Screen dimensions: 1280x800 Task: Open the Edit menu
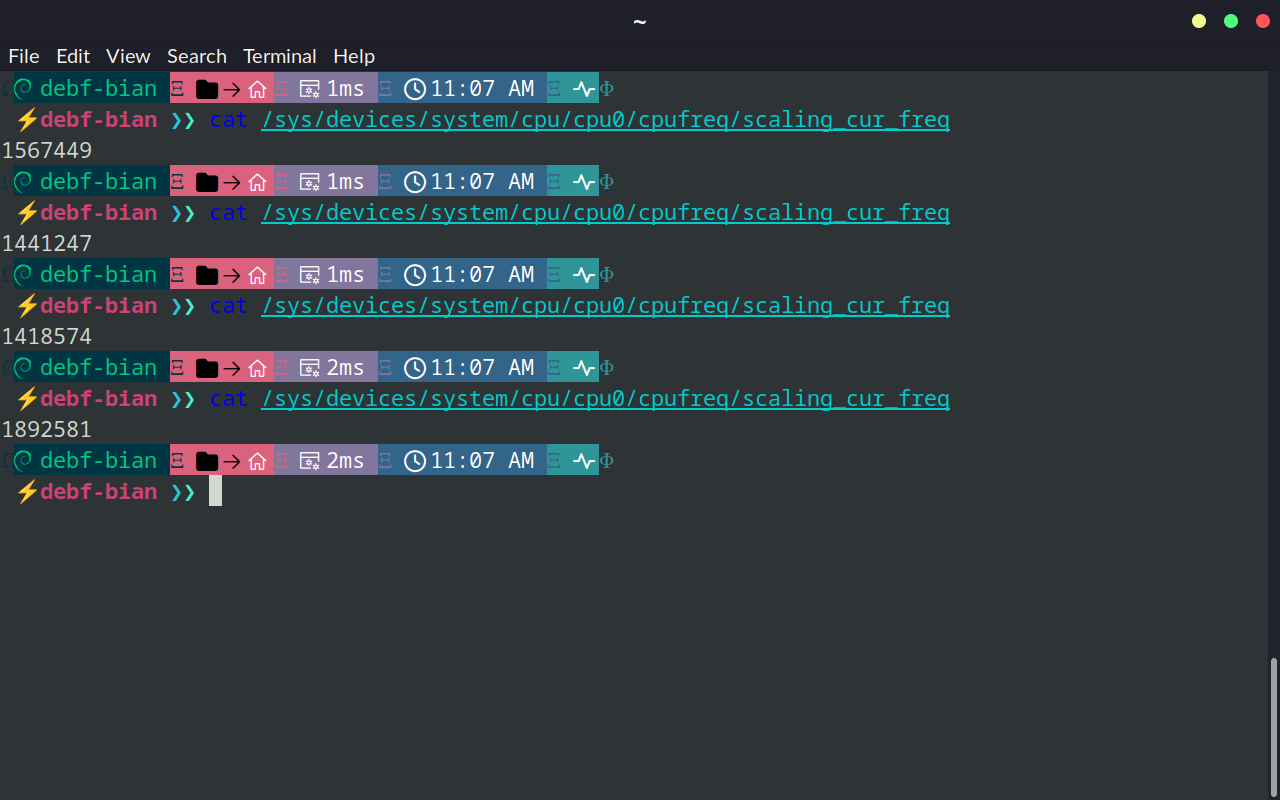pos(73,56)
